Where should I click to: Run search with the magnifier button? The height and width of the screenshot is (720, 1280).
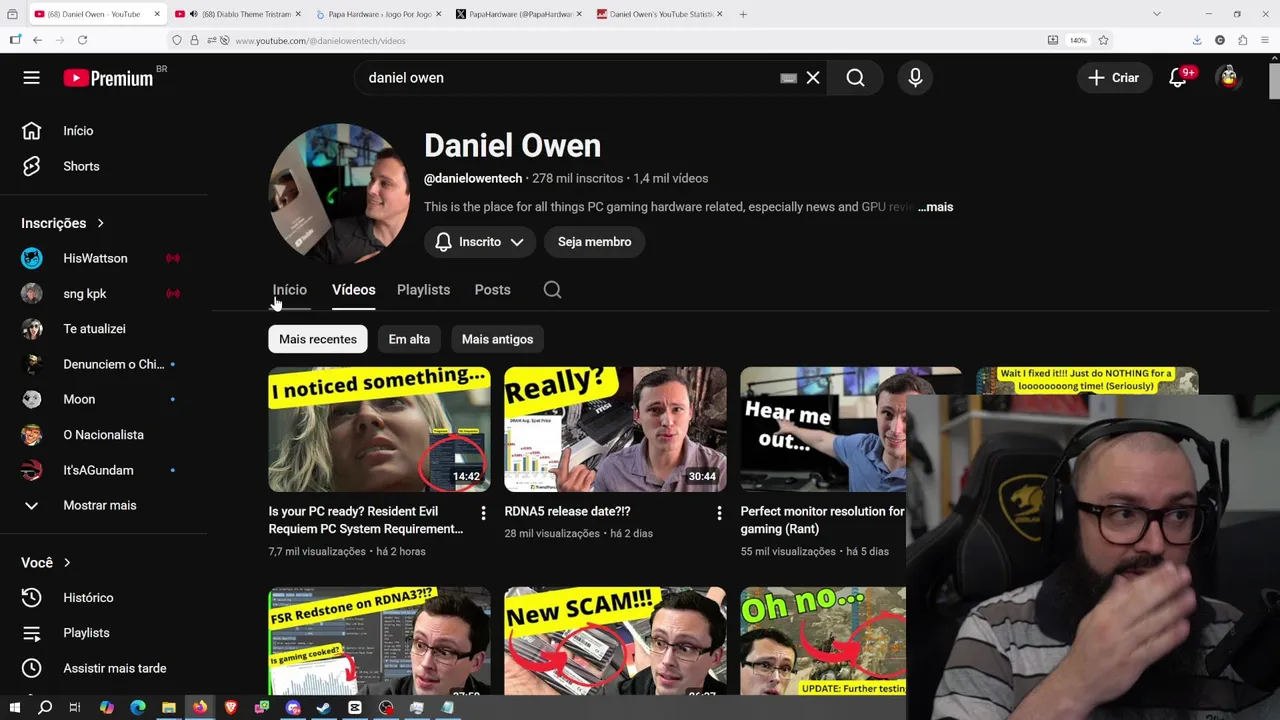(855, 78)
